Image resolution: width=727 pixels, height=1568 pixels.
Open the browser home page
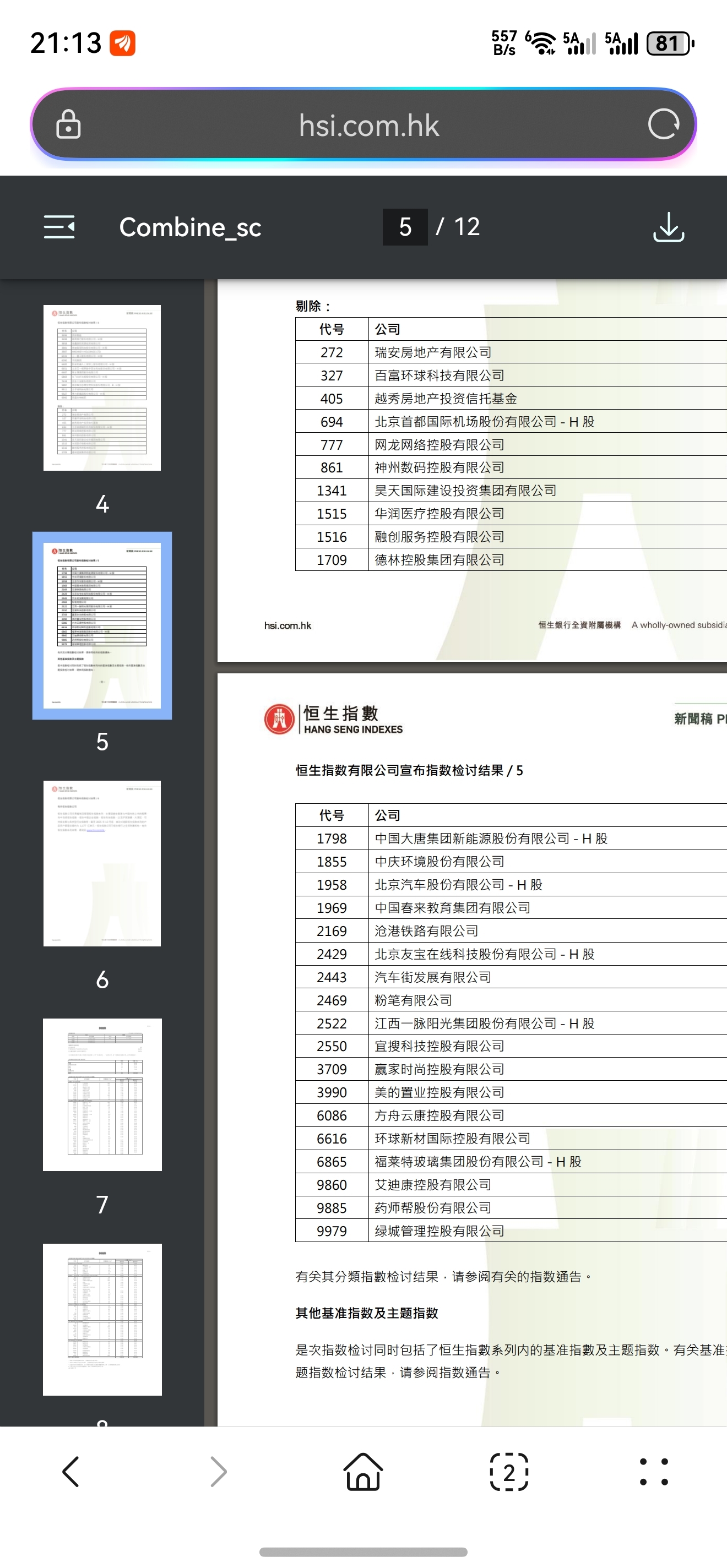[363, 1472]
